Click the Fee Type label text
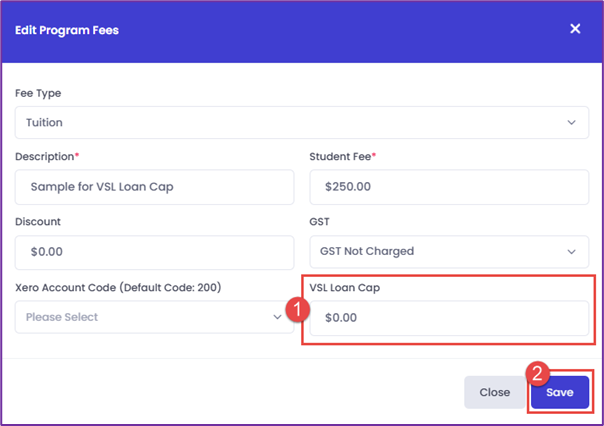The height and width of the screenshot is (426, 604). (38, 93)
